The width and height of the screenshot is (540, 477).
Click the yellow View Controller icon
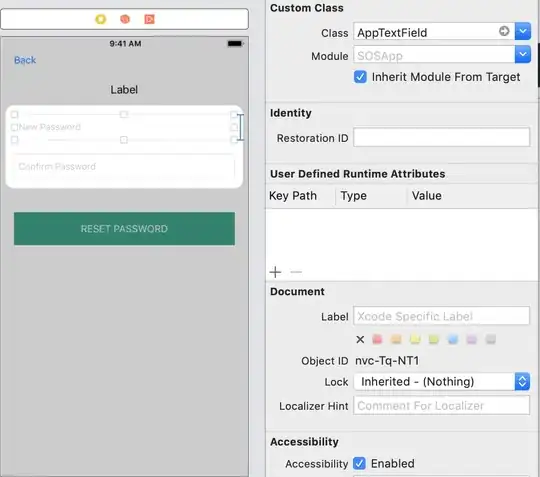[x=101, y=19]
